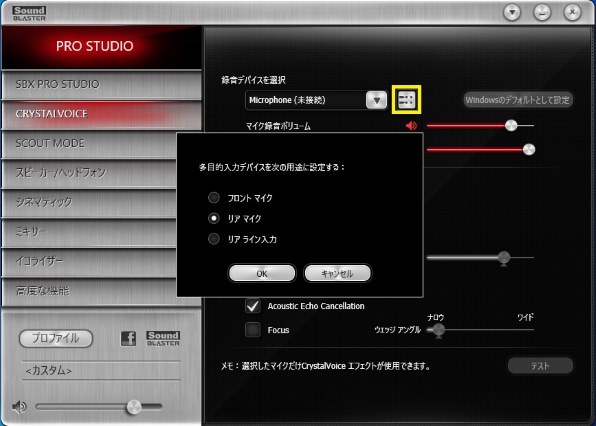
Task: Open the SCOUT MODE tab
Action: point(90,143)
